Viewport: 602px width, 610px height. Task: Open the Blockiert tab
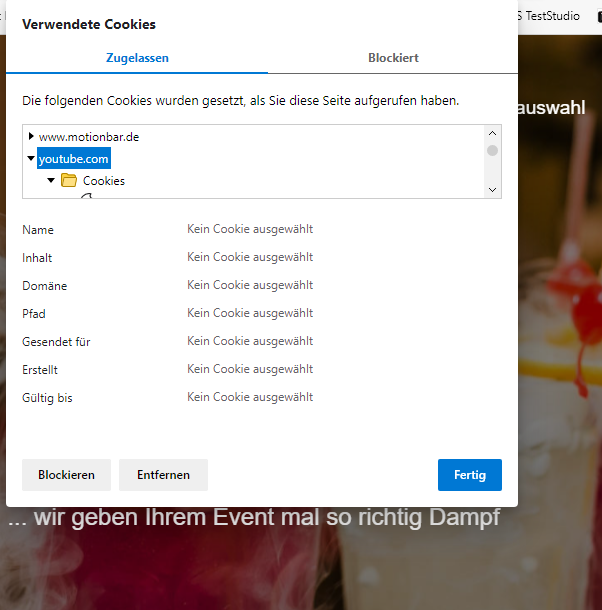point(393,58)
